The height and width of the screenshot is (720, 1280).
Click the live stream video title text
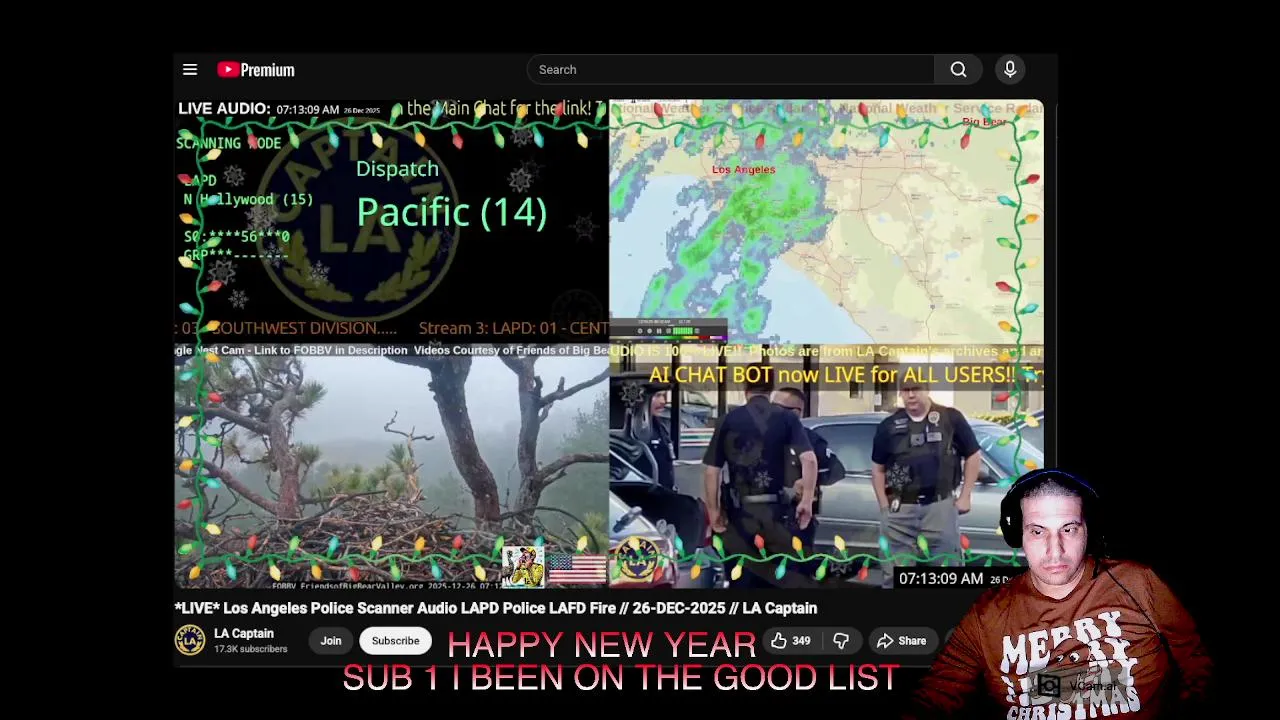tap(496, 608)
